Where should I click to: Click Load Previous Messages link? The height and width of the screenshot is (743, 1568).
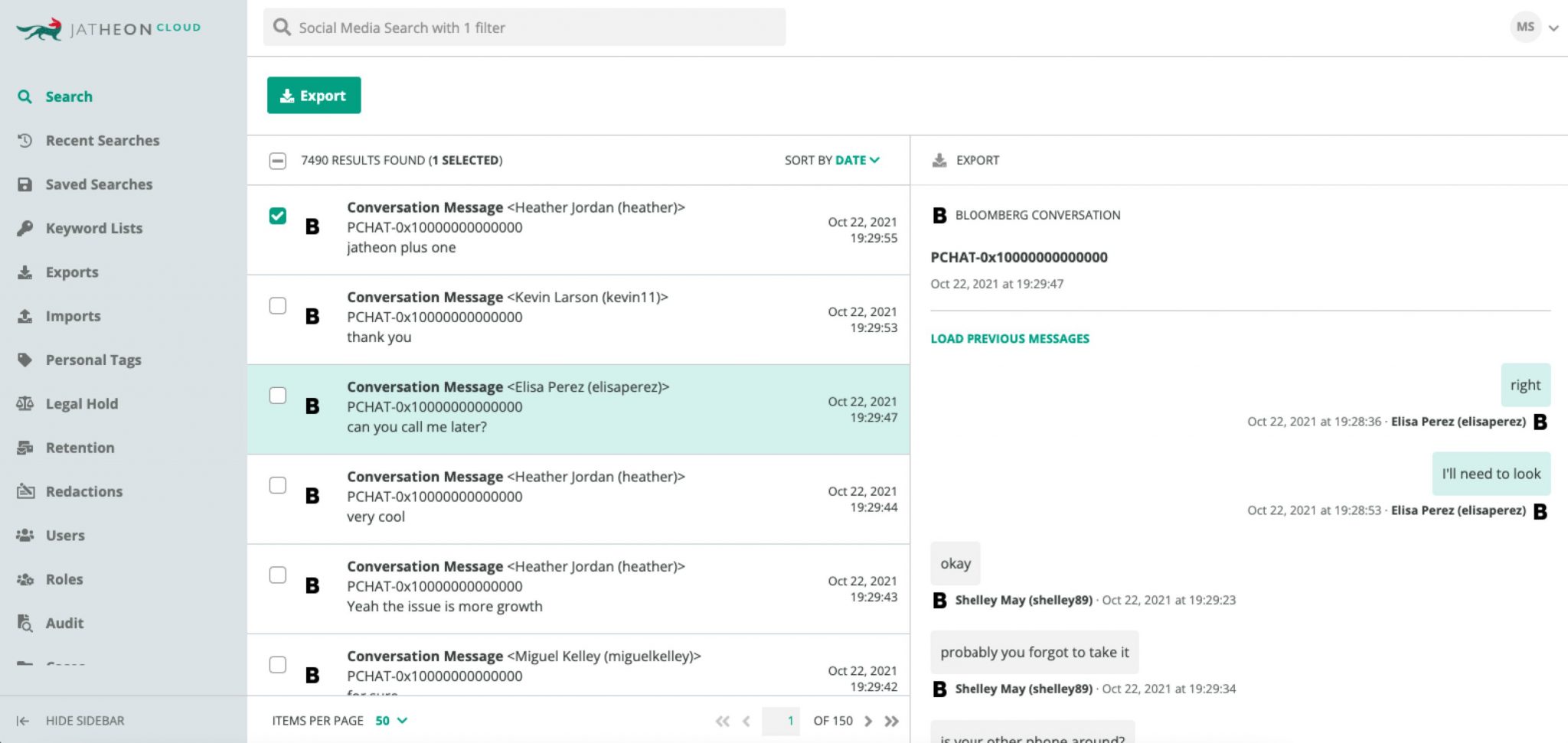tap(1010, 338)
